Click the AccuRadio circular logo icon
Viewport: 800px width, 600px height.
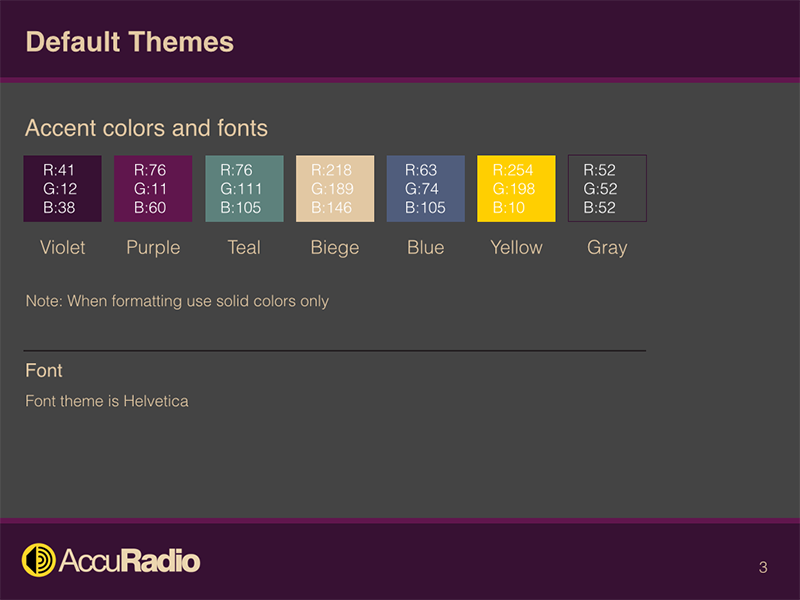pos(39,560)
